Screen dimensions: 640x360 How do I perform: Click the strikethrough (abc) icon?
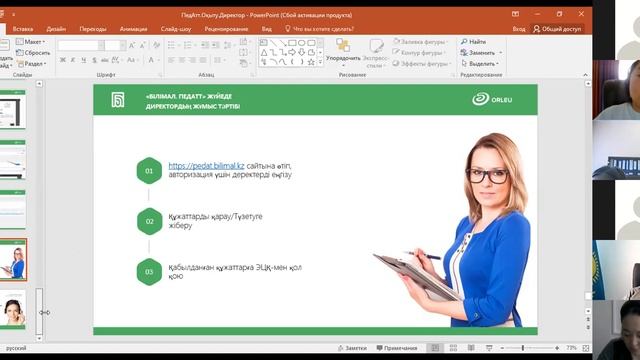point(105,60)
